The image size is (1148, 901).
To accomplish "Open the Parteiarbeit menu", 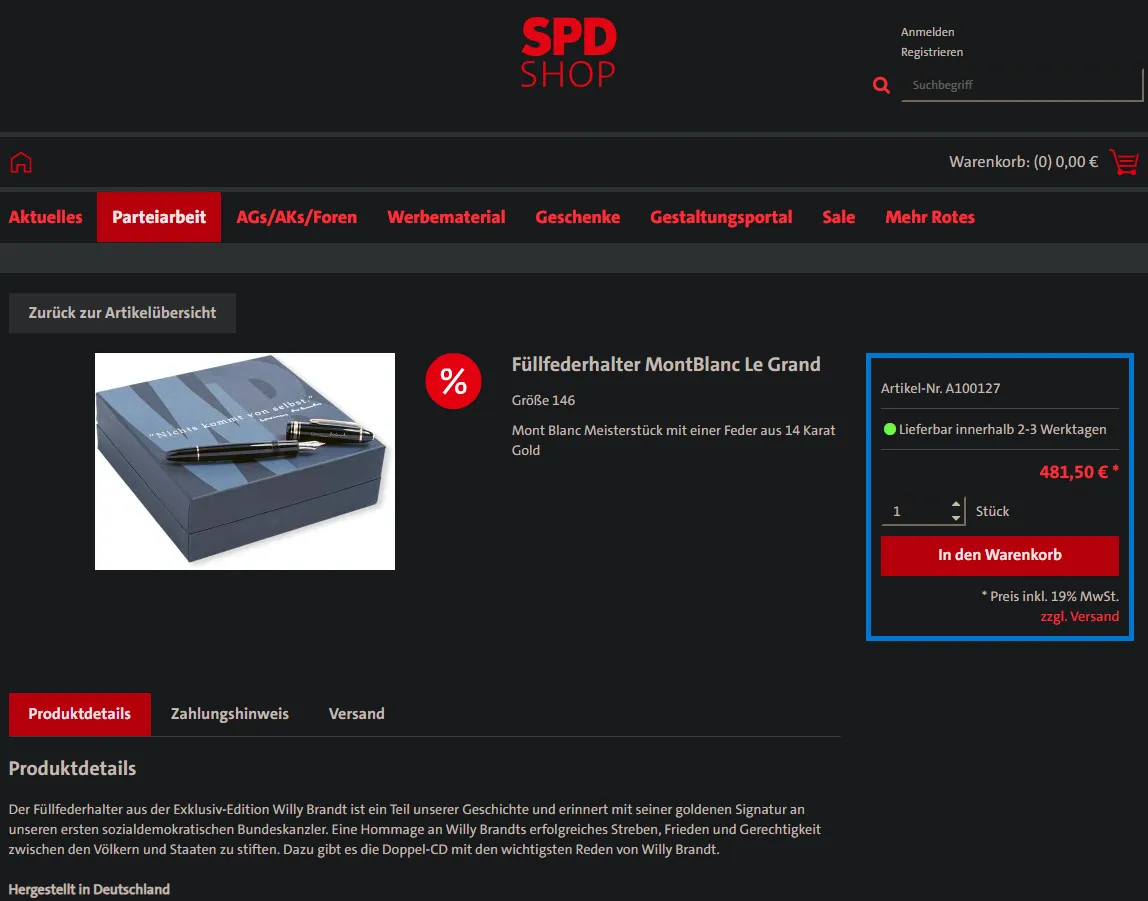I will click(x=159, y=217).
